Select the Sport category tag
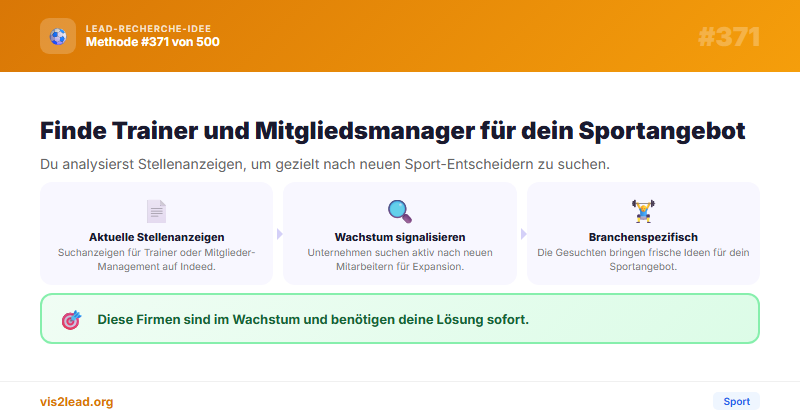The height and width of the screenshot is (420, 800). coord(736,401)
